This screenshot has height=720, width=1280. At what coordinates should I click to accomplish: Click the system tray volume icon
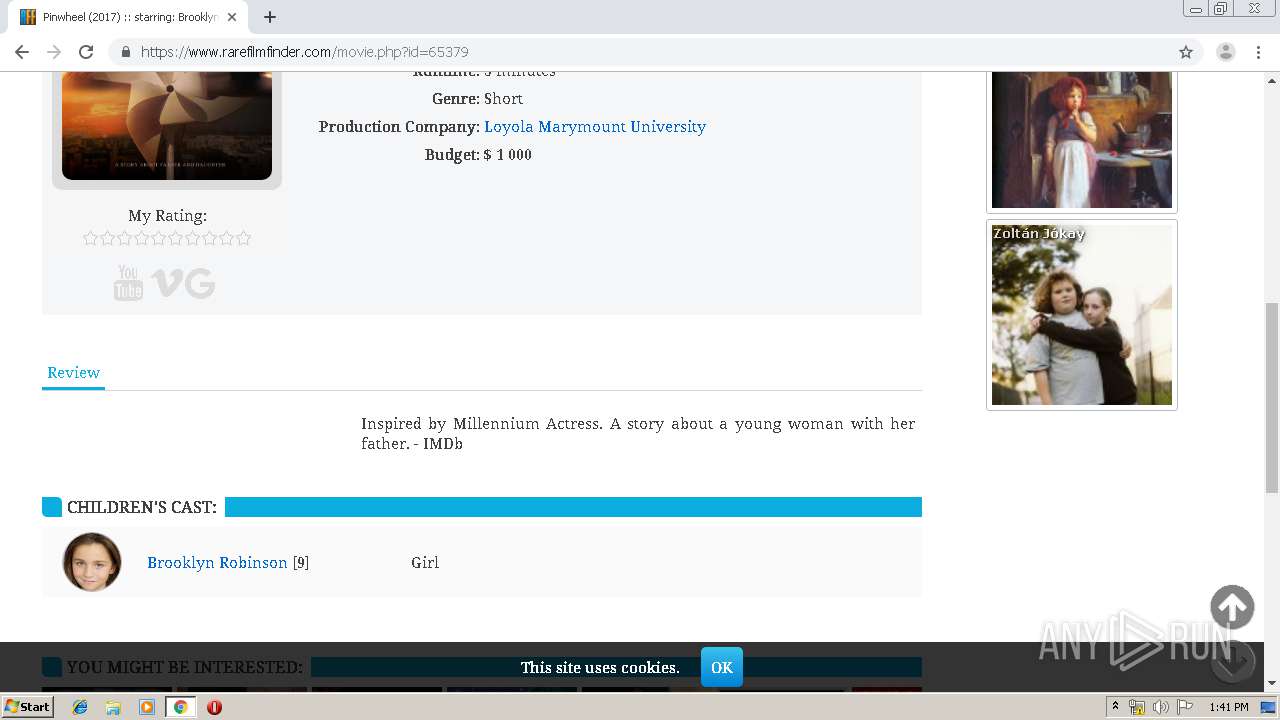pos(1160,707)
